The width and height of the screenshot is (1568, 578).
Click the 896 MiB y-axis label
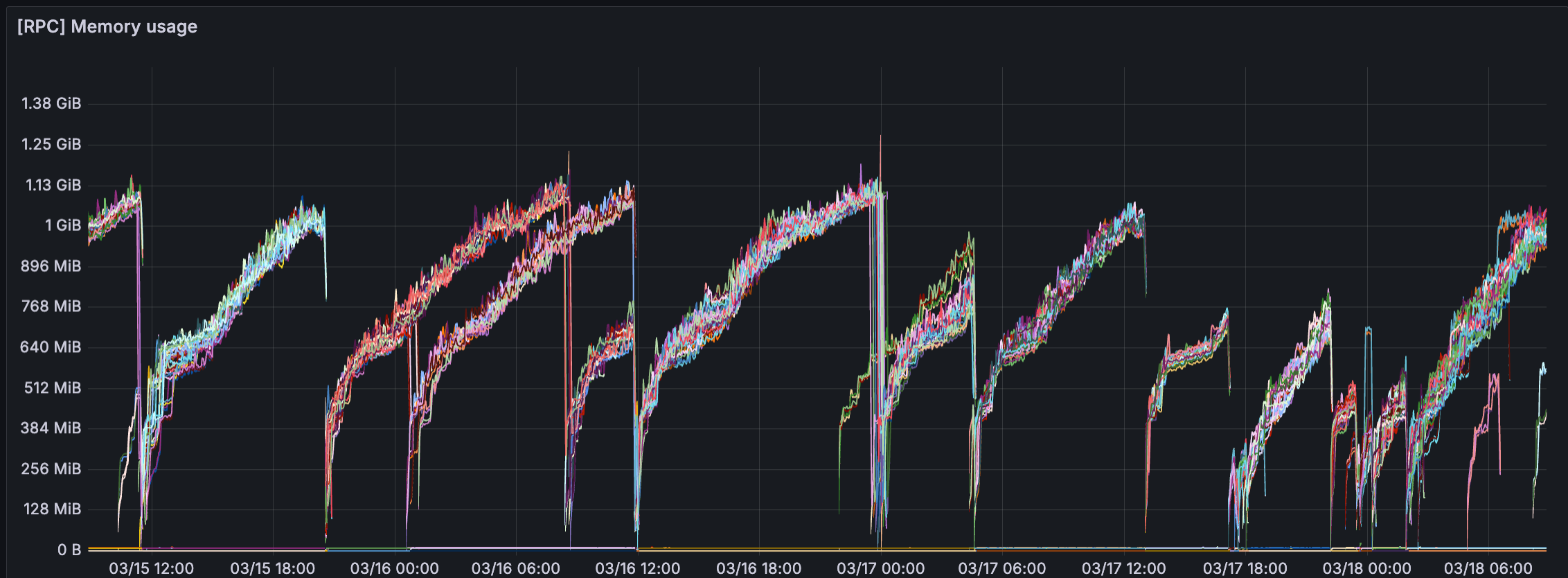(x=51, y=266)
